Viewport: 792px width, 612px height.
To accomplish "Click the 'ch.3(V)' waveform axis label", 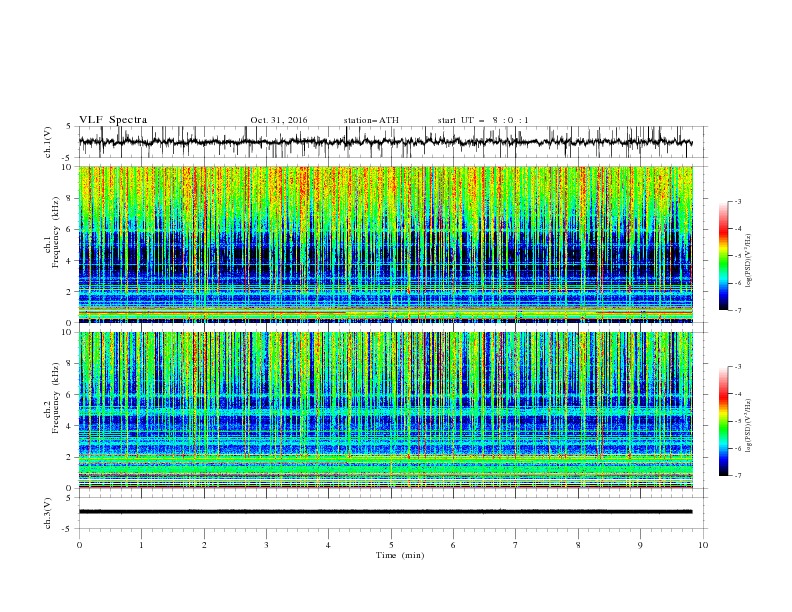I will [48, 513].
